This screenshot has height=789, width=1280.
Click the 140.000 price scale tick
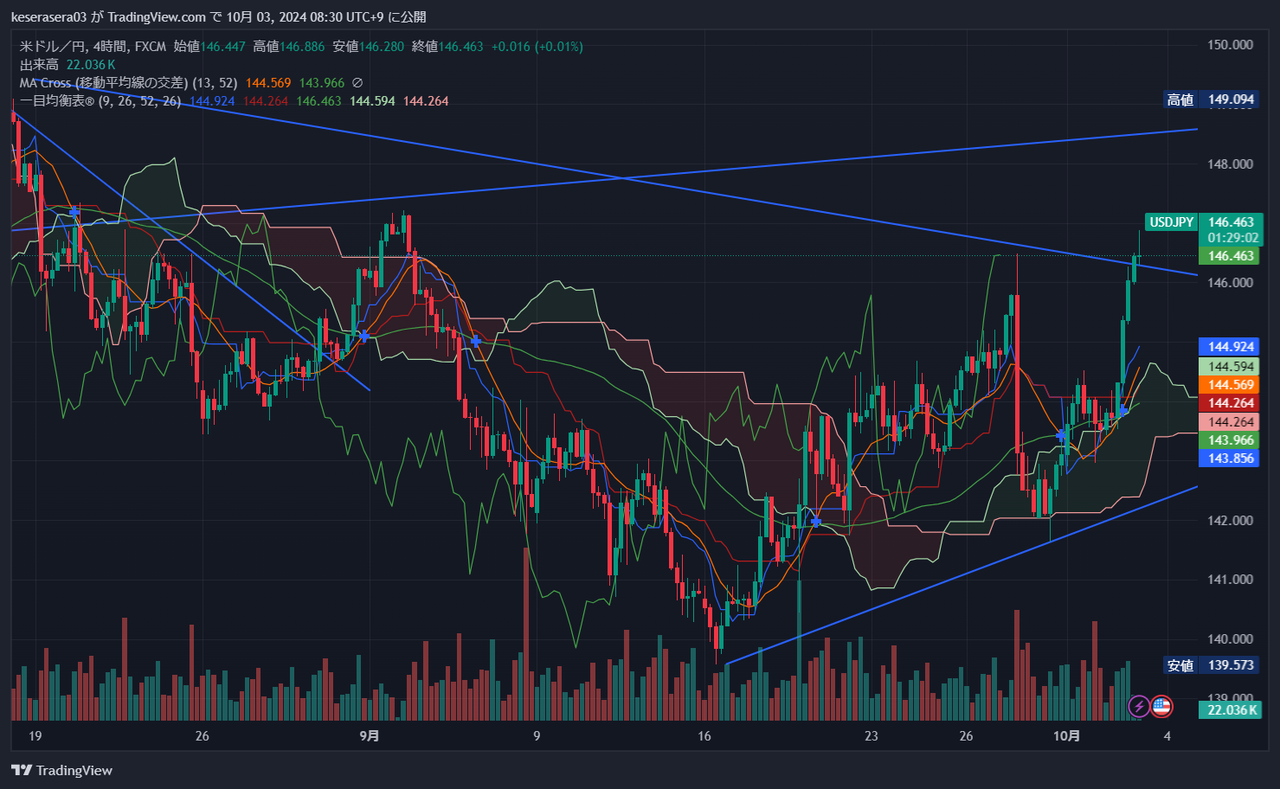(1231, 639)
